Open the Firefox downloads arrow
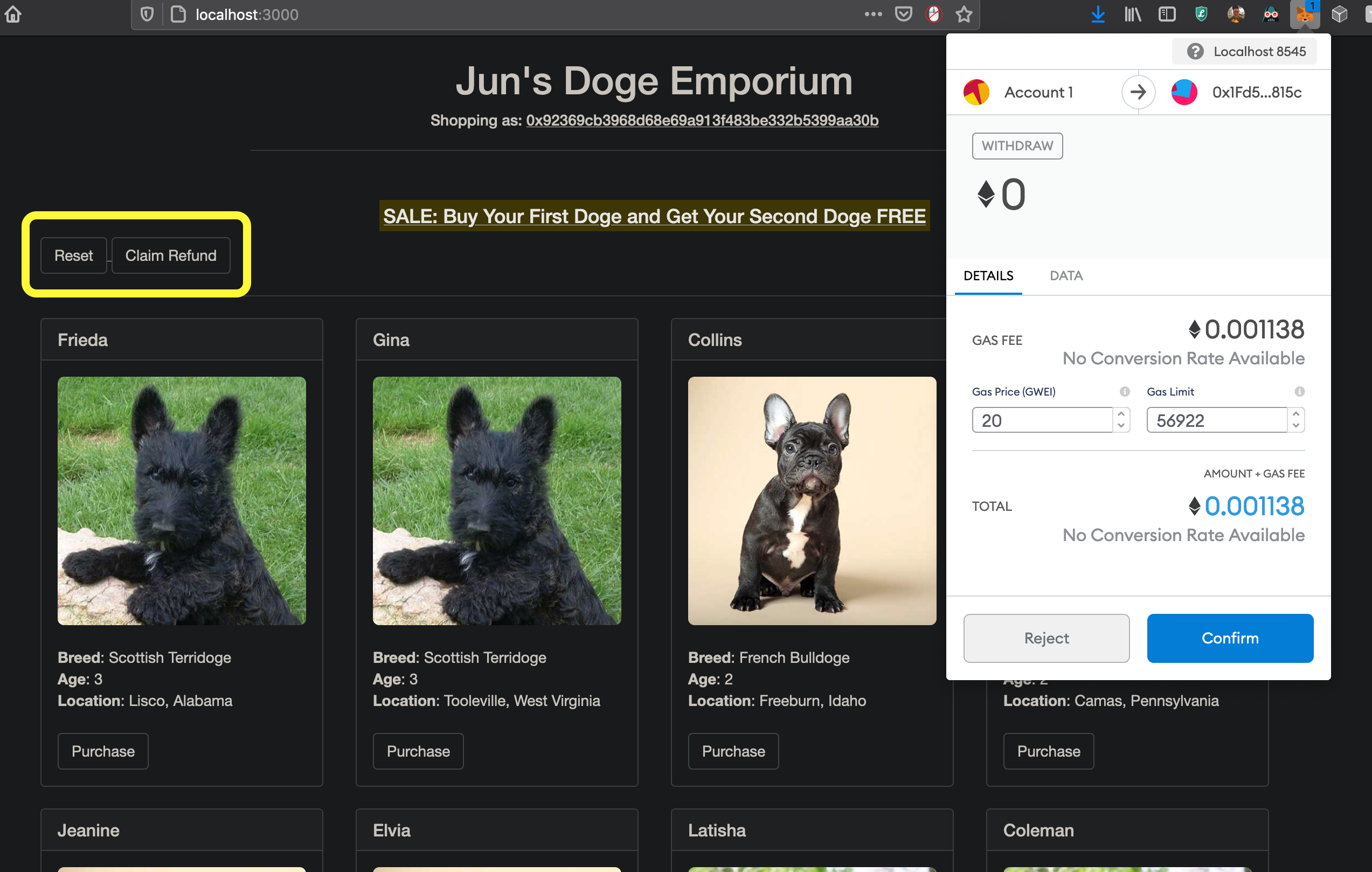The height and width of the screenshot is (872, 1372). tap(1098, 13)
